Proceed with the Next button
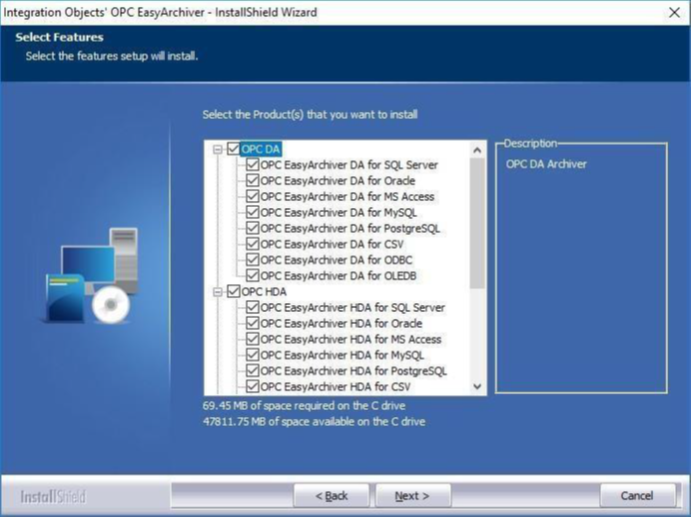This screenshot has width=691, height=518. click(x=412, y=496)
